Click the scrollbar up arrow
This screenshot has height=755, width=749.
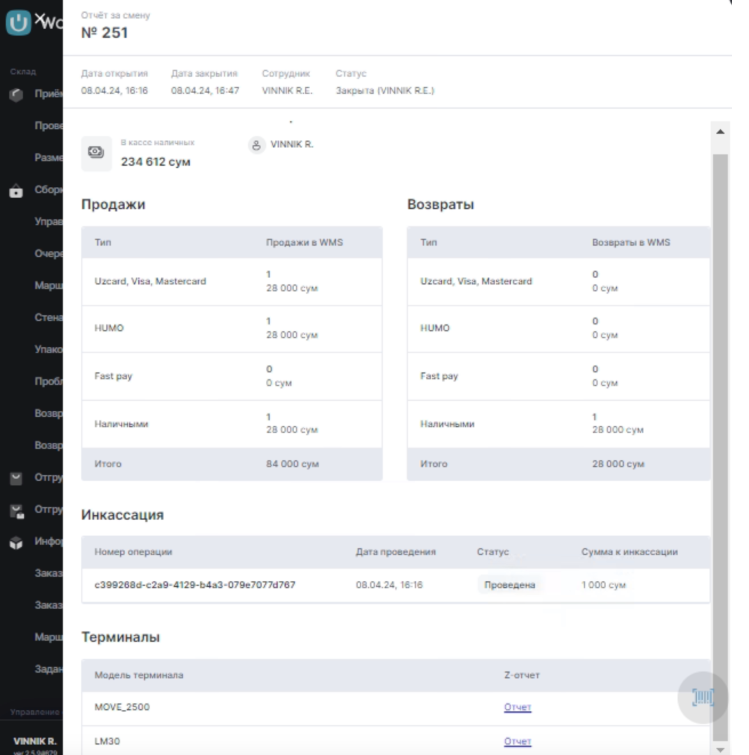(x=720, y=131)
